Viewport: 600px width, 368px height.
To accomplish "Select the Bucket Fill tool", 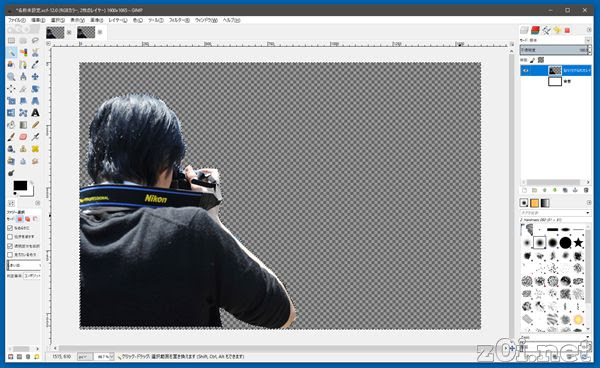I will [x=11, y=125].
